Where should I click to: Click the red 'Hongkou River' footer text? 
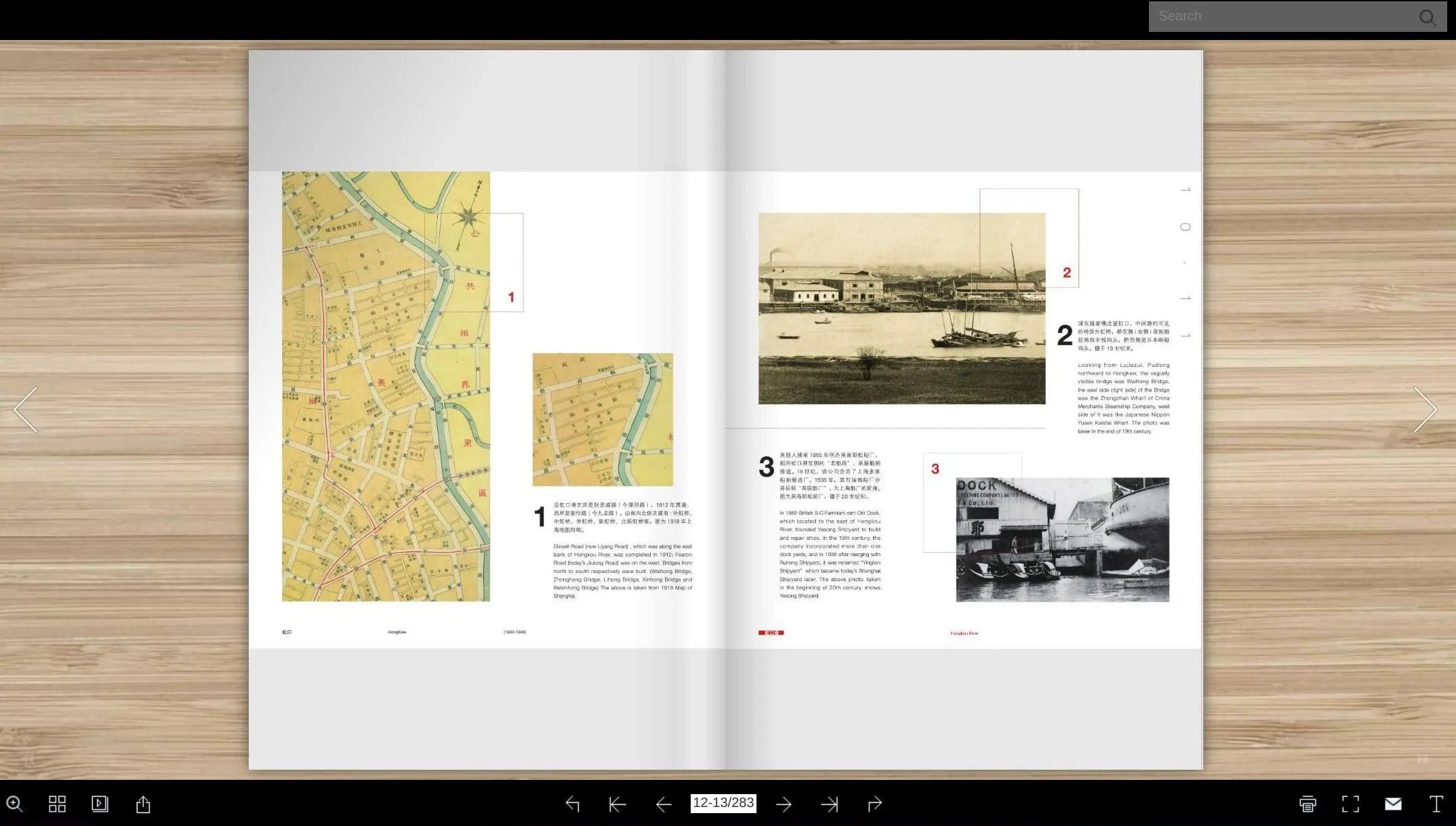coord(964,633)
